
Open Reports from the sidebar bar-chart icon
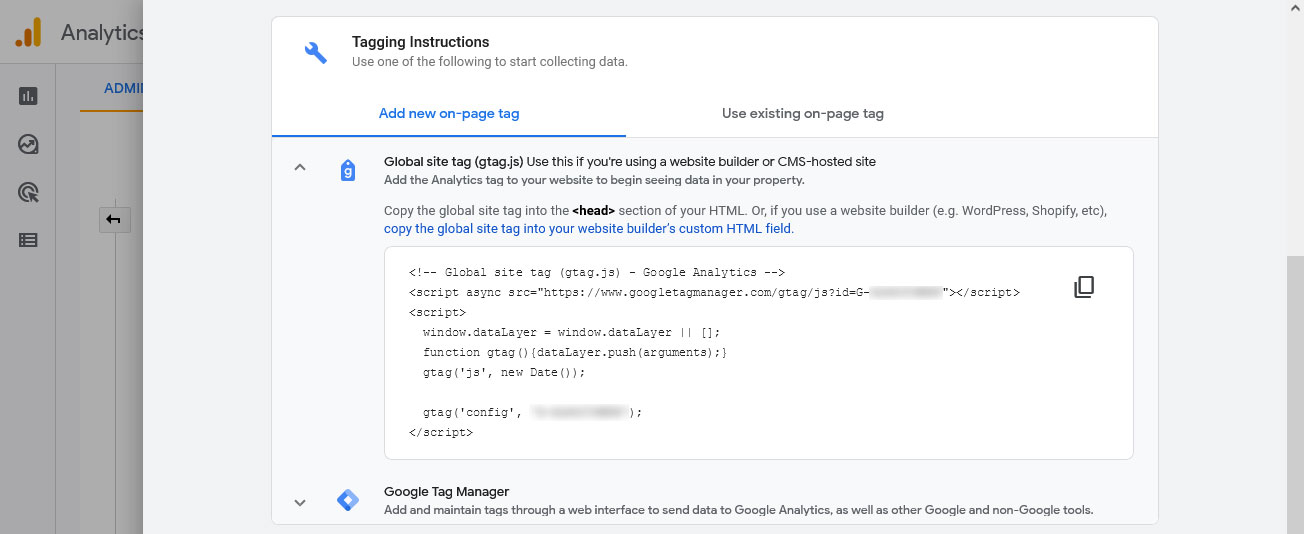tap(28, 96)
